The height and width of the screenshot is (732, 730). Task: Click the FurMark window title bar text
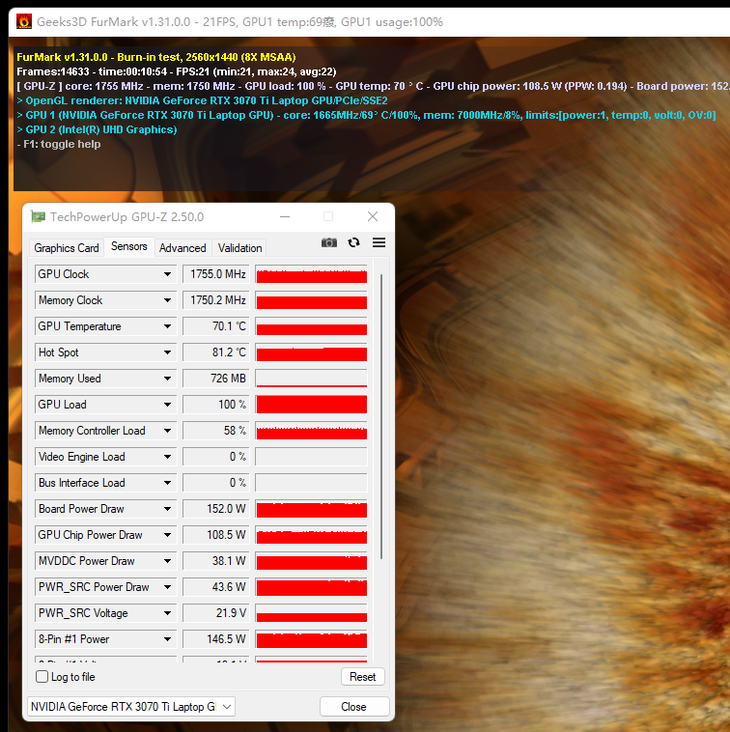[x=239, y=22]
